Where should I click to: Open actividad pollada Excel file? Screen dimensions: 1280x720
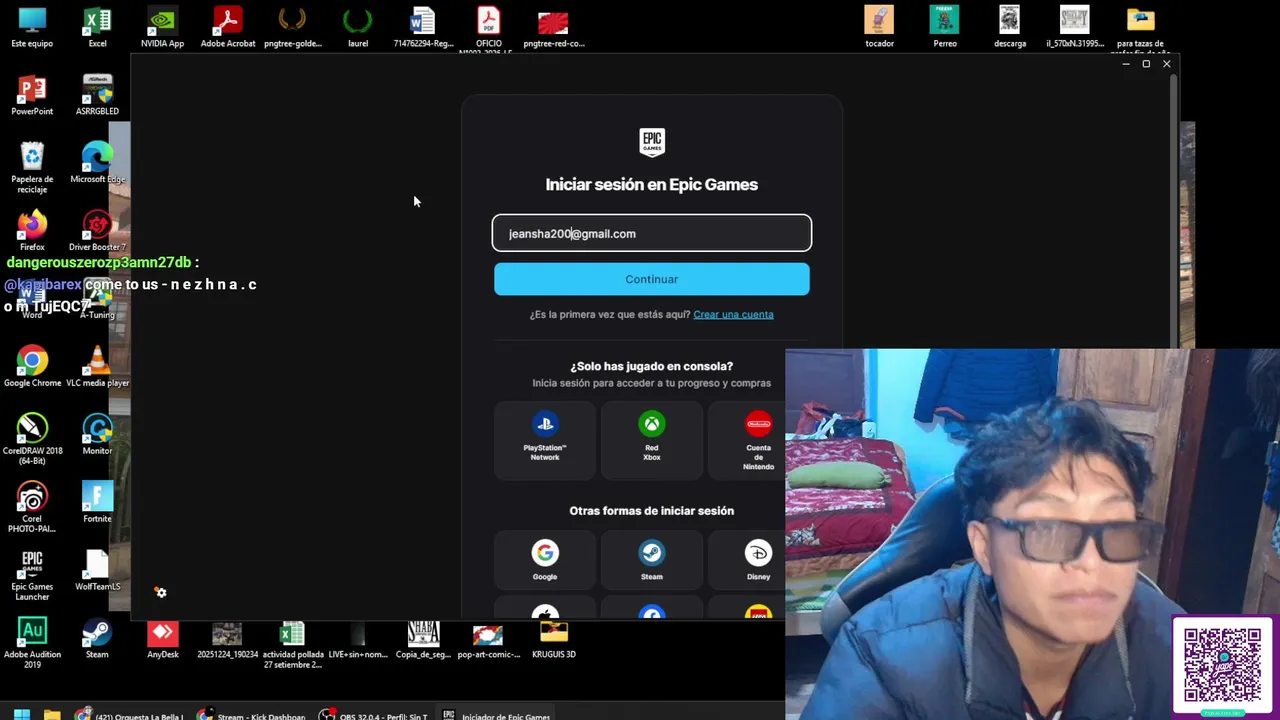[292, 644]
